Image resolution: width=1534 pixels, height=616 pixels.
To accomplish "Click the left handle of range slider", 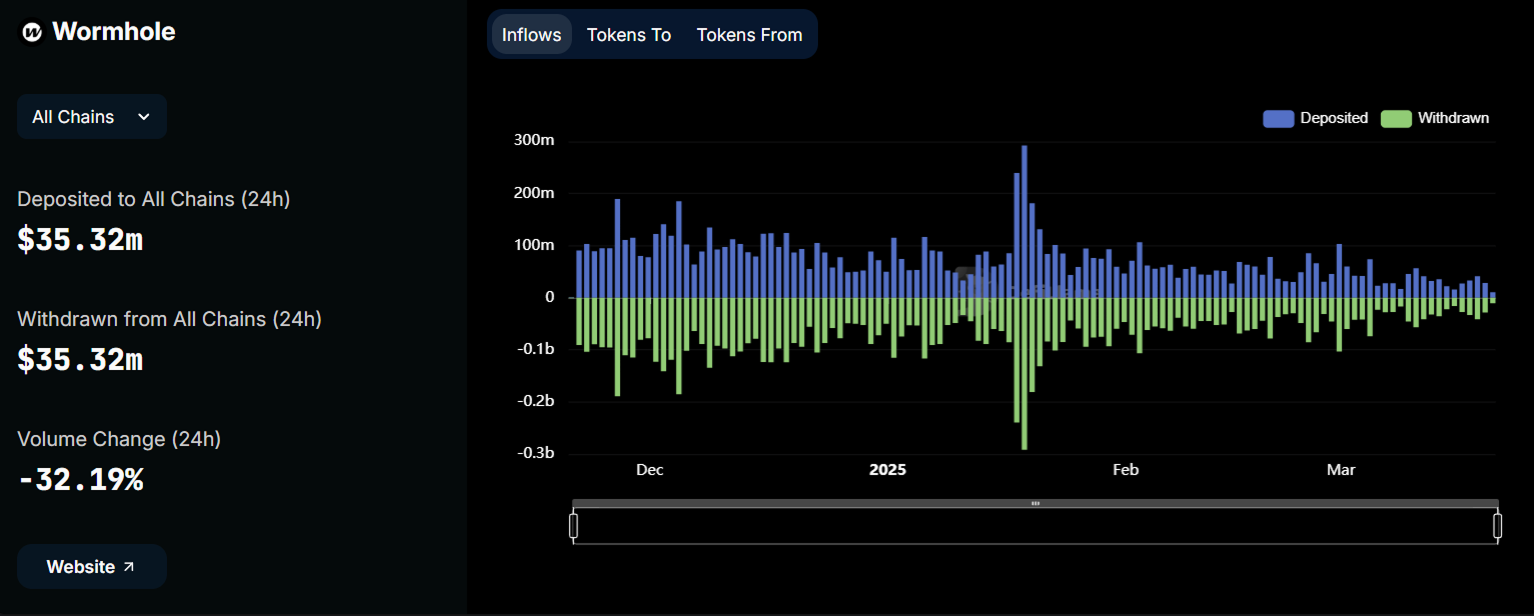I will click(x=574, y=525).
